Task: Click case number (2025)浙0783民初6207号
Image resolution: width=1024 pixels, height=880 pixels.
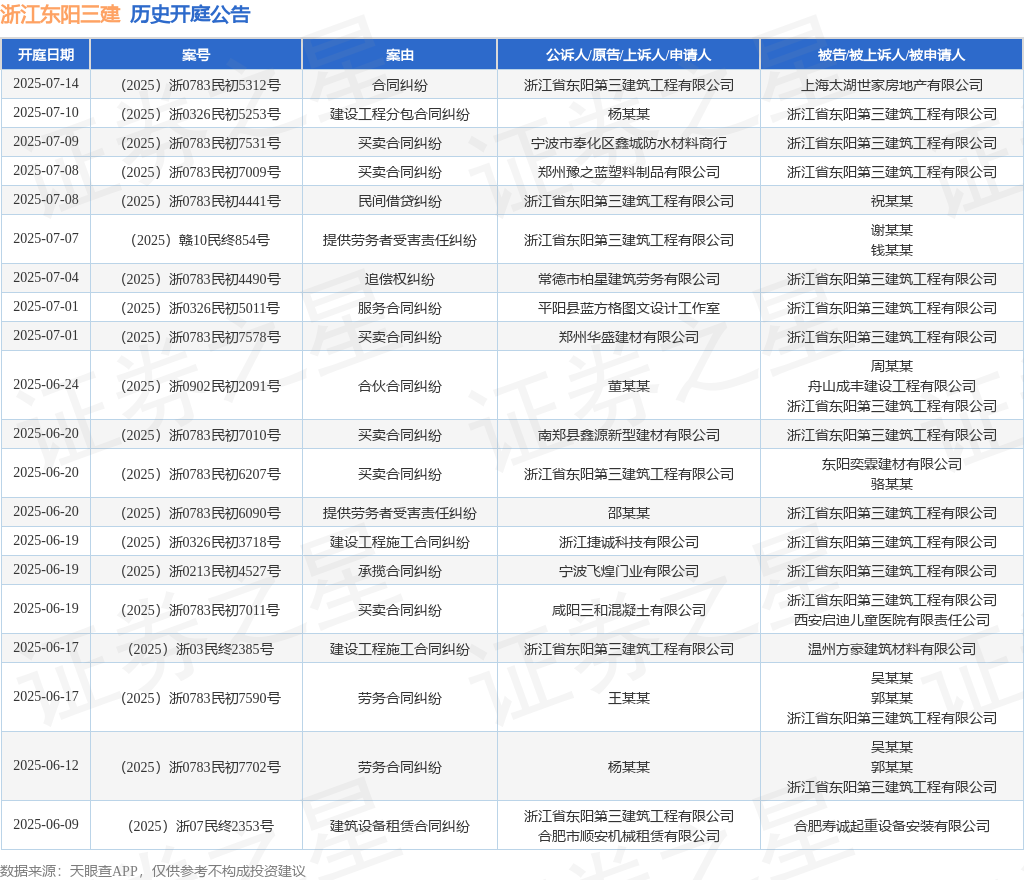Action: click(200, 475)
